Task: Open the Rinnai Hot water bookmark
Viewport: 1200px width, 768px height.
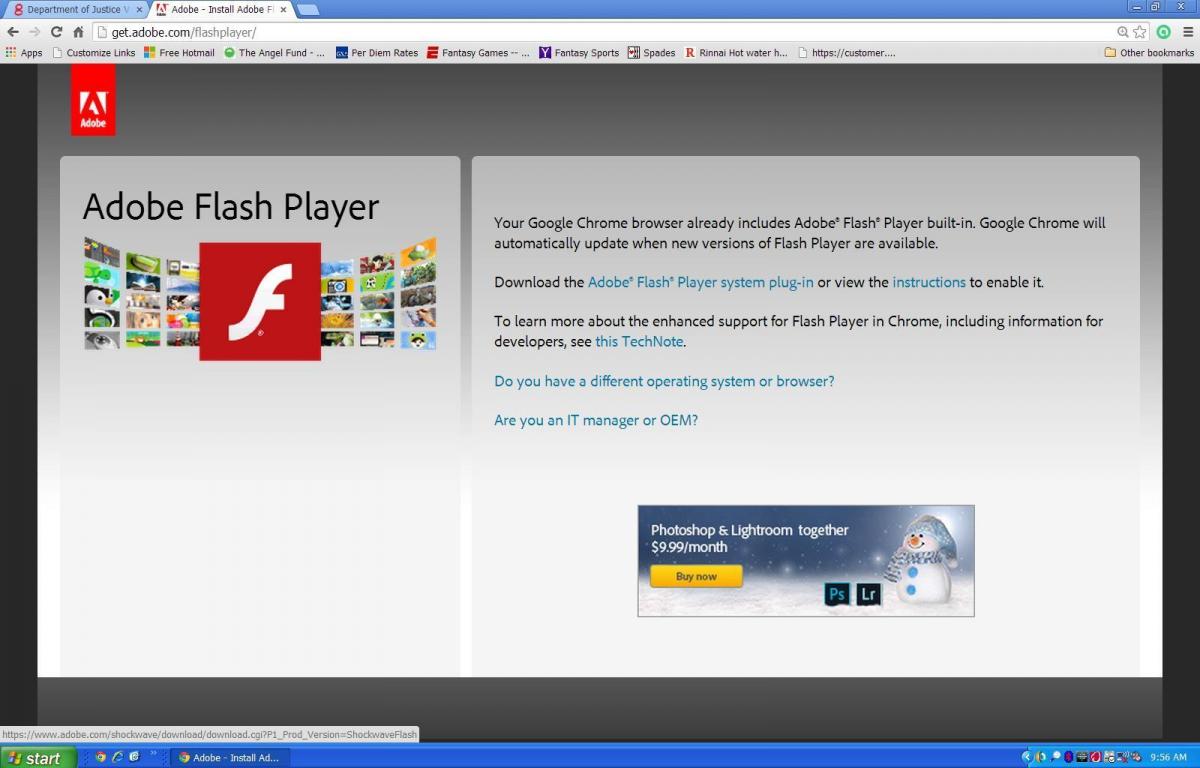Action: point(736,53)
